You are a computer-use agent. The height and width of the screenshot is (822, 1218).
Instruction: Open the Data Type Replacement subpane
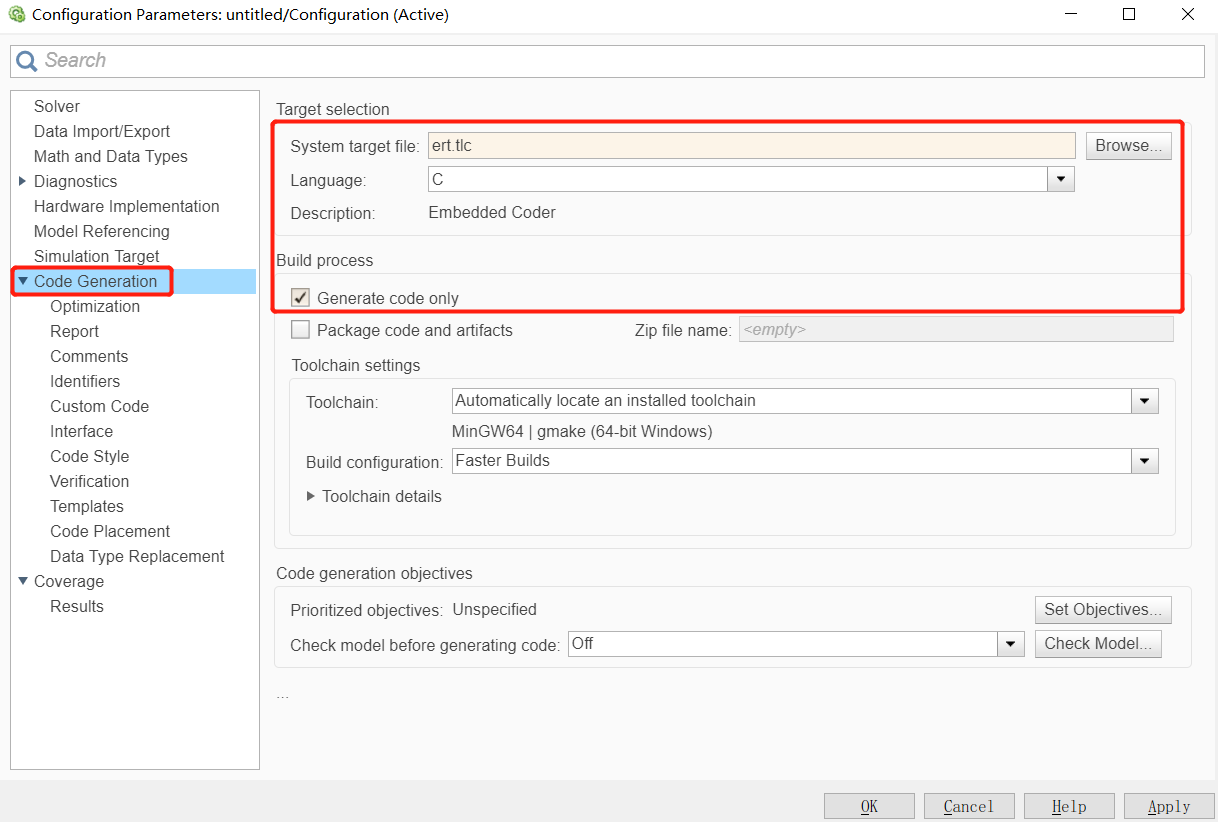tap(138, 556)
